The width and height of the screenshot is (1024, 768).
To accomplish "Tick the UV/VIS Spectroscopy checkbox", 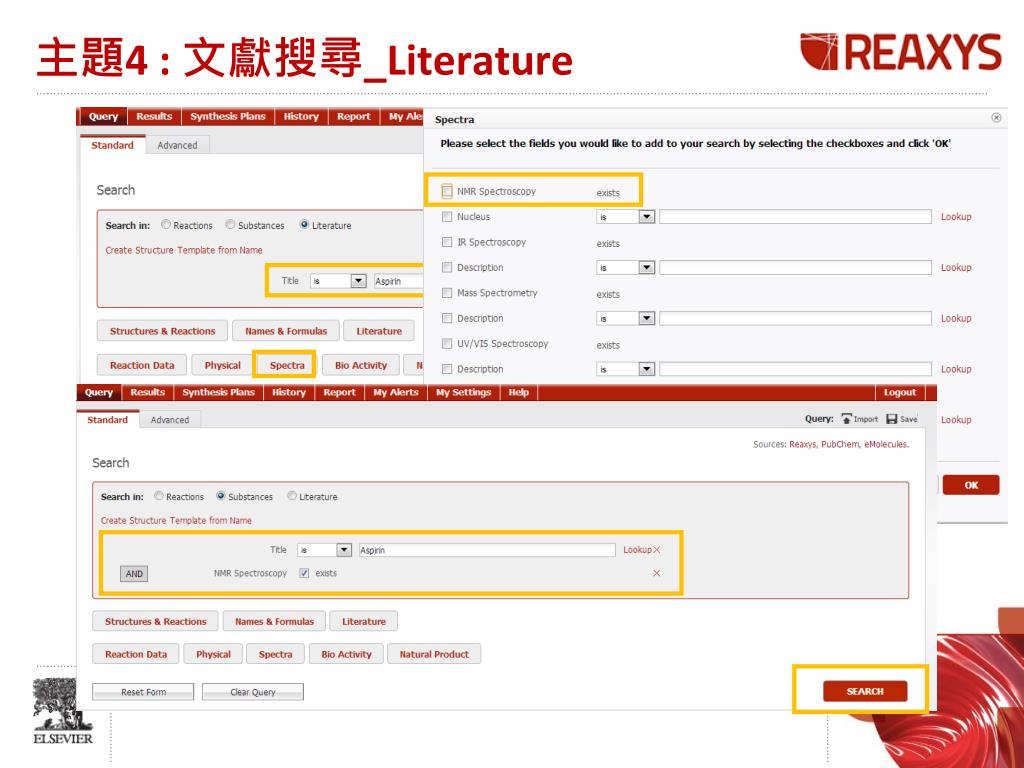I will (447, 344).
